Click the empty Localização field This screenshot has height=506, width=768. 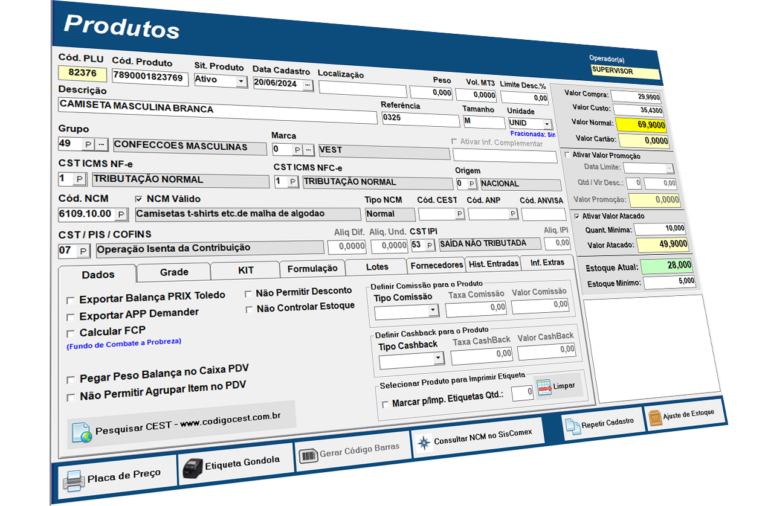click(362, 89)
